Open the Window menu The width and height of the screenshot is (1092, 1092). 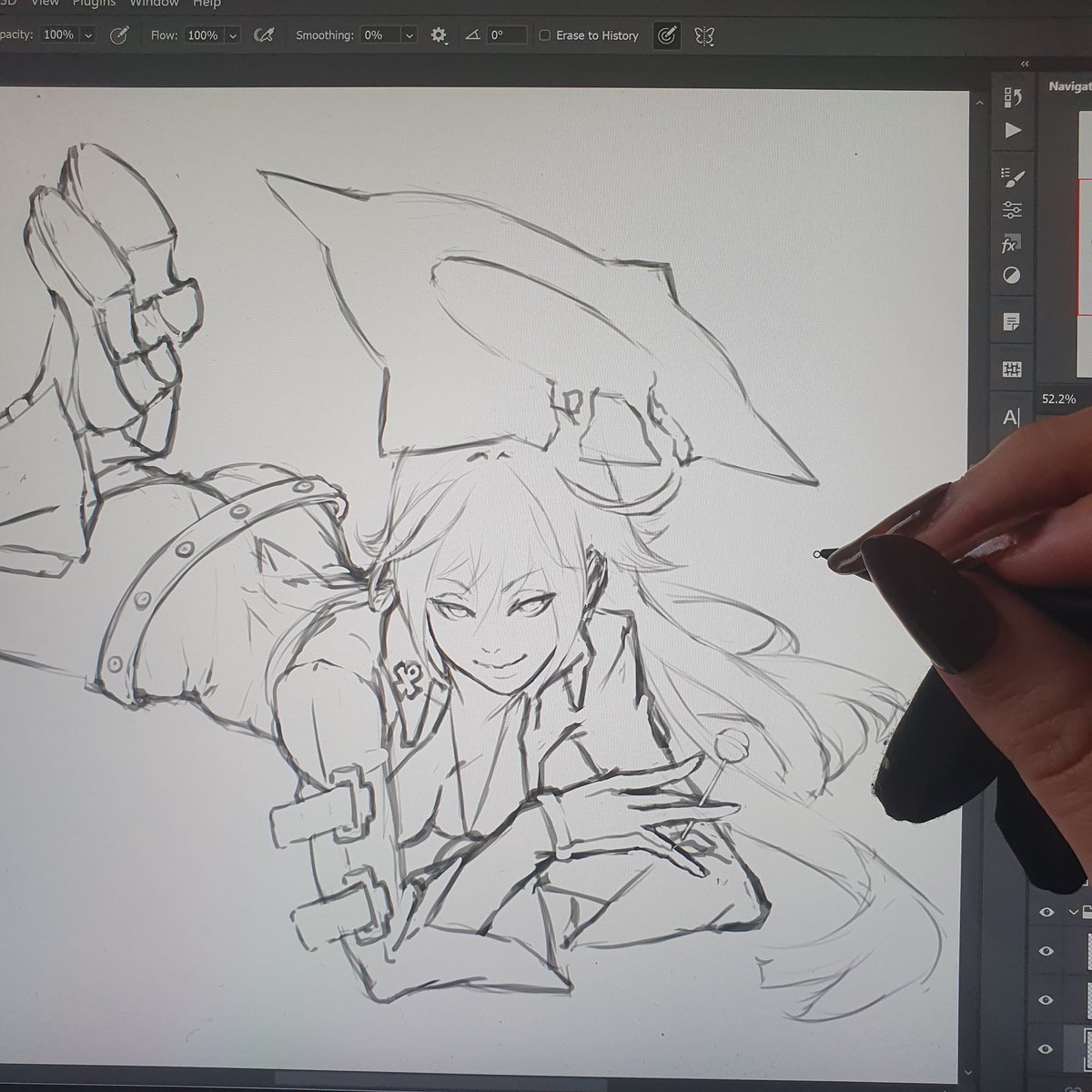pyautogui.click(x=153, y=4)
